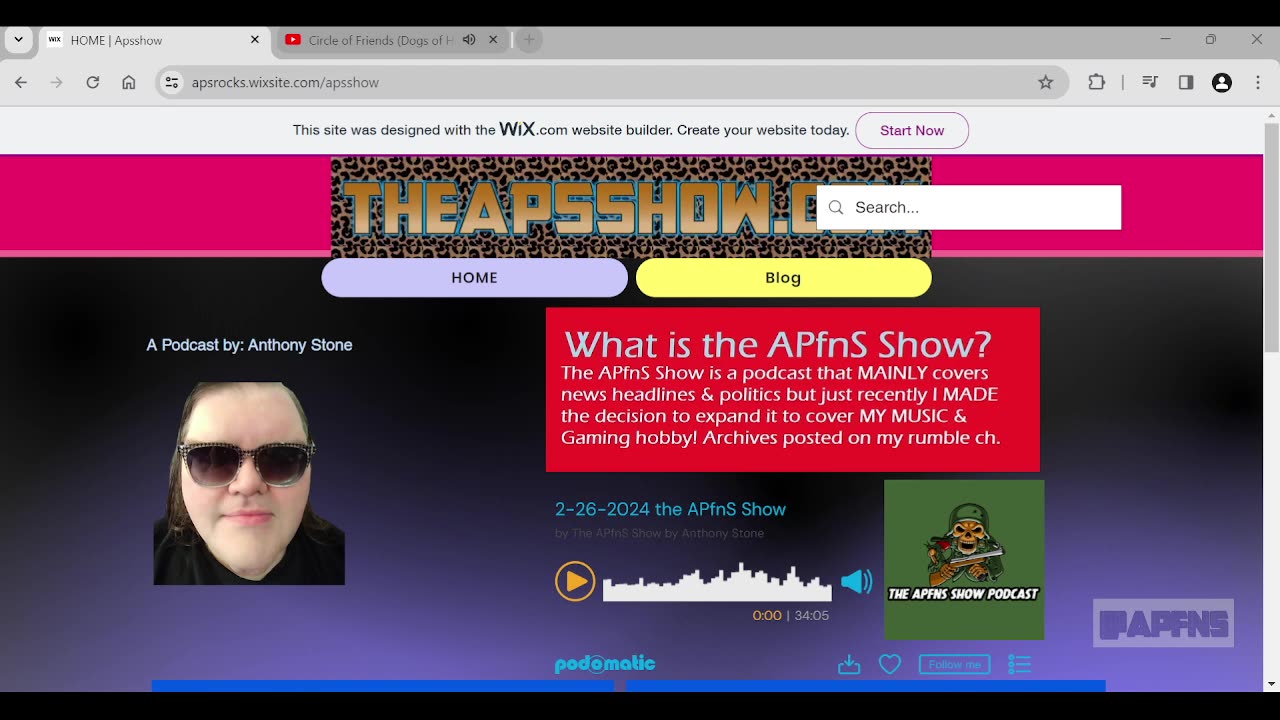Click the page vertical scrollbar
The image size is (1280, 720).
pyautogui.click(x=1271, y=238)
